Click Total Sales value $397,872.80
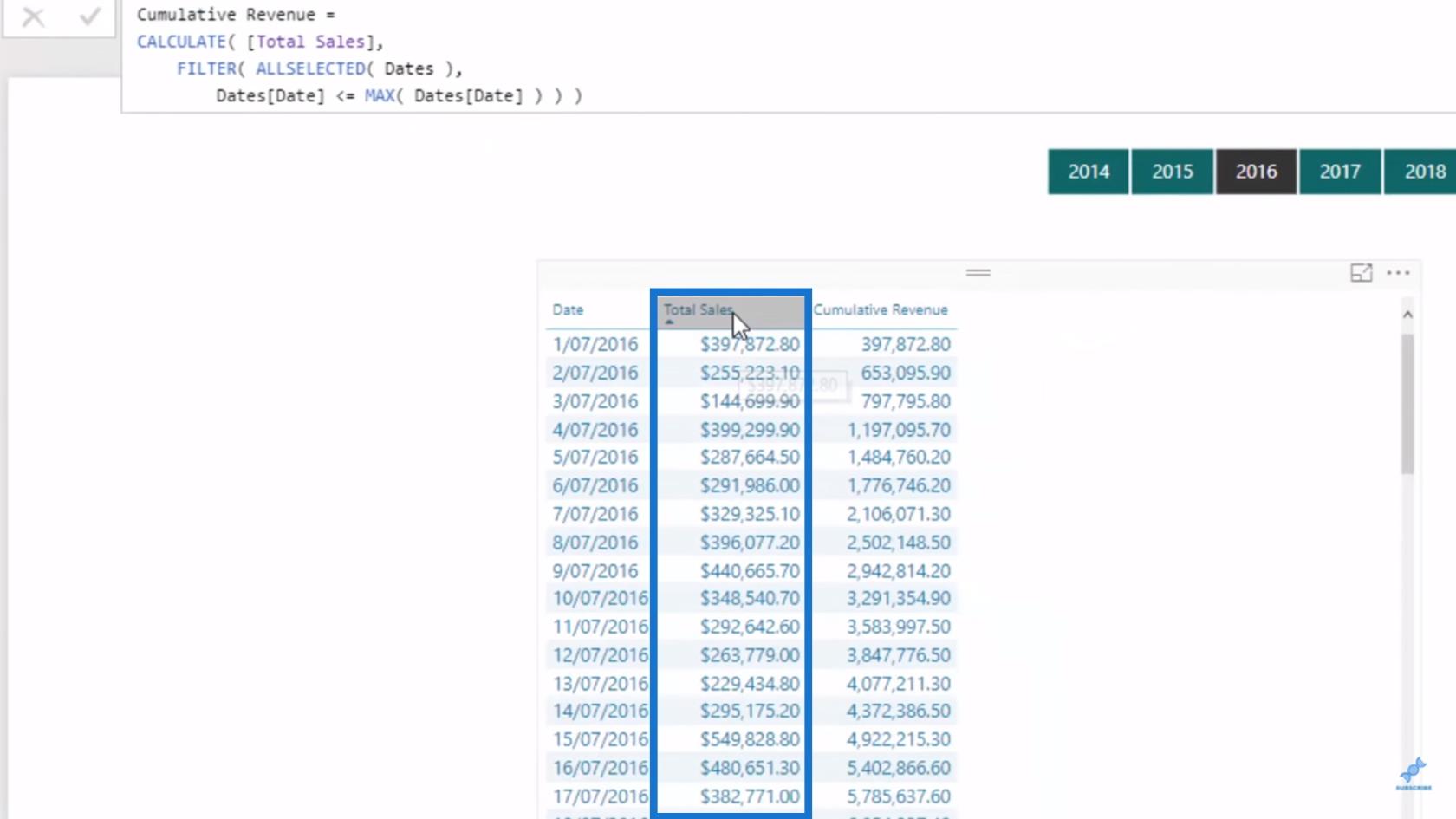 tap(750, 344)
